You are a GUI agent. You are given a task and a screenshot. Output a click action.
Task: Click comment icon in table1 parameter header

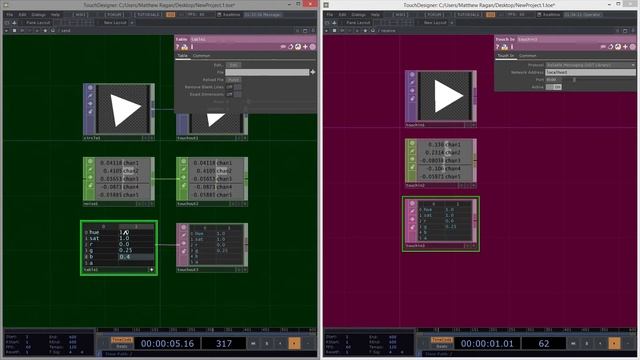[283, 47]
